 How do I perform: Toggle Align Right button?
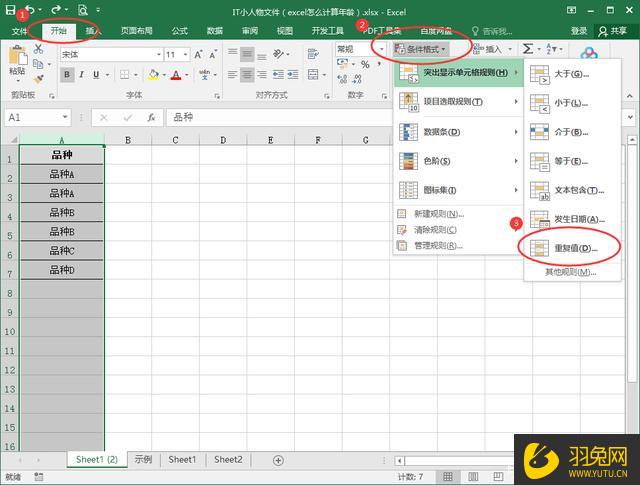(262, 74)
